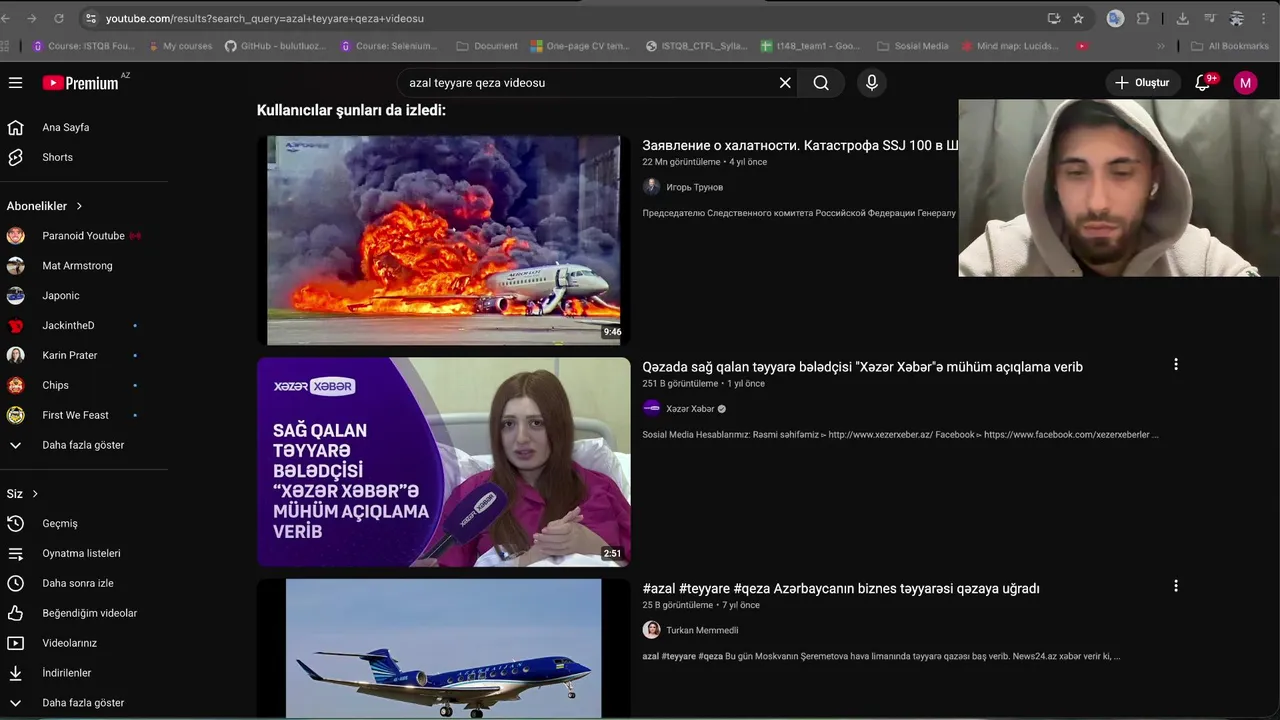The width and height of the screenshot is (1280, 720).
Task: Open the Paranoid Youtube subscription
Action: 84,236
